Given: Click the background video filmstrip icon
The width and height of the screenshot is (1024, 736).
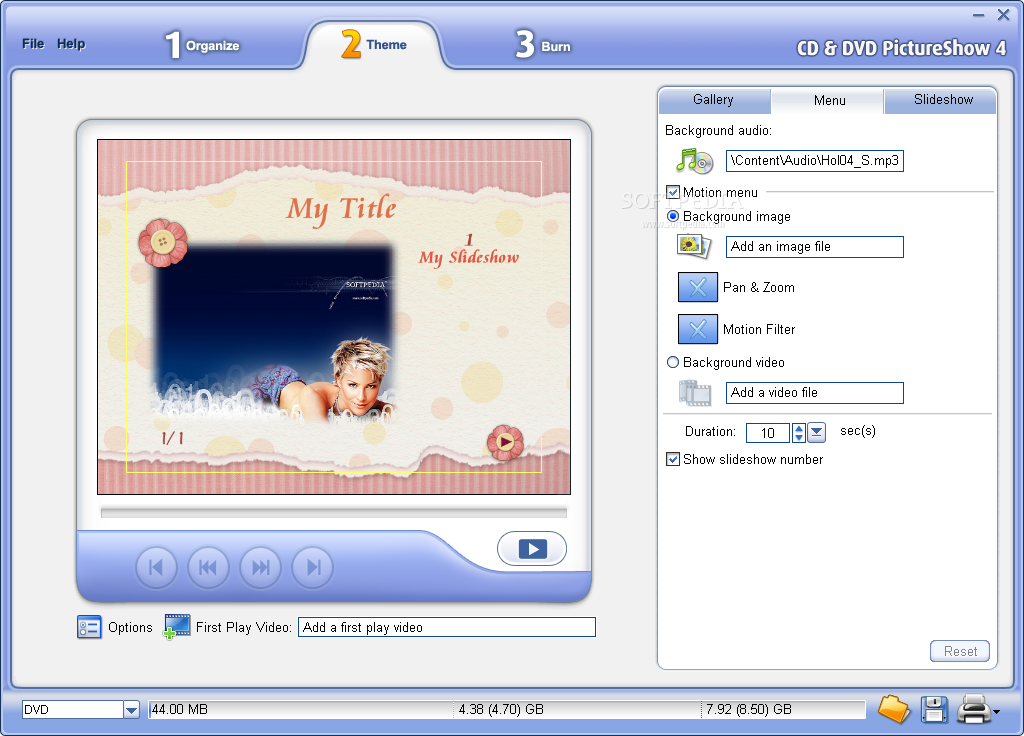Looking at the screenshot, I should [694, 392].
